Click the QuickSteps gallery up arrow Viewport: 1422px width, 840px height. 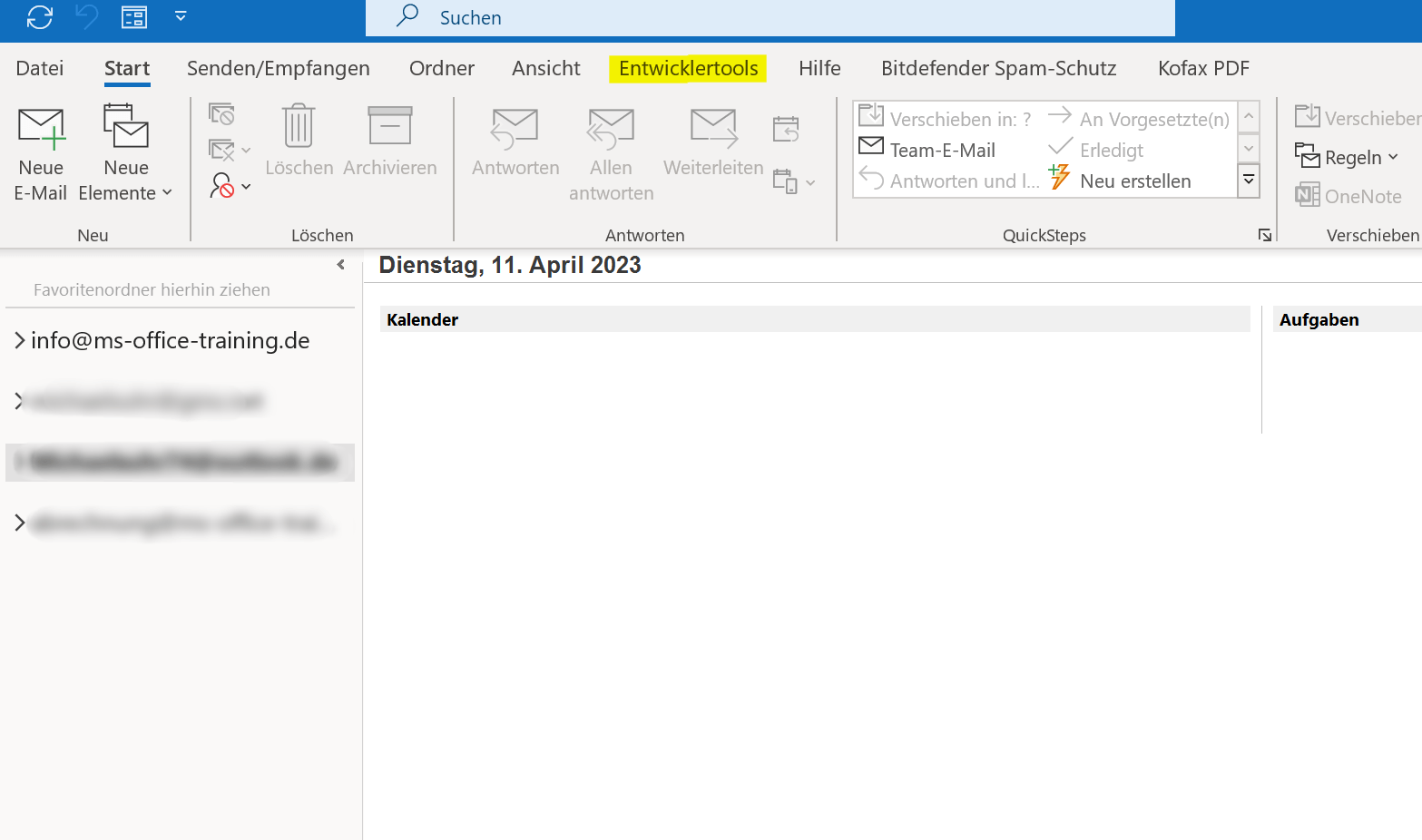pyautogui.click(x=1249, y=116)
